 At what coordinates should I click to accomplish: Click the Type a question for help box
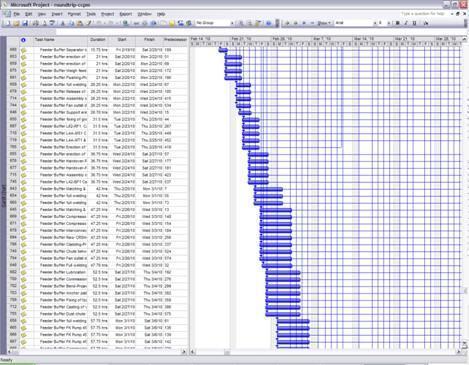point(423,14)
